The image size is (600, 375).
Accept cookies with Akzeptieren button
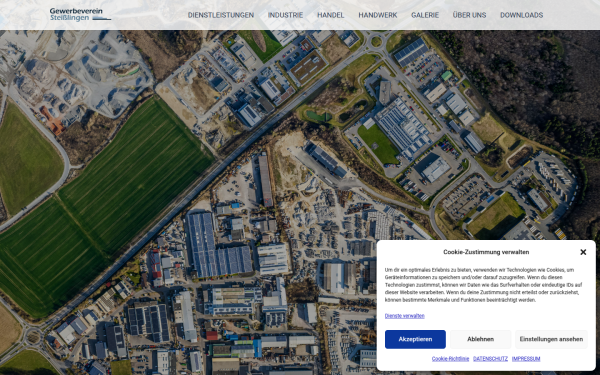click(x=415, y=339)
